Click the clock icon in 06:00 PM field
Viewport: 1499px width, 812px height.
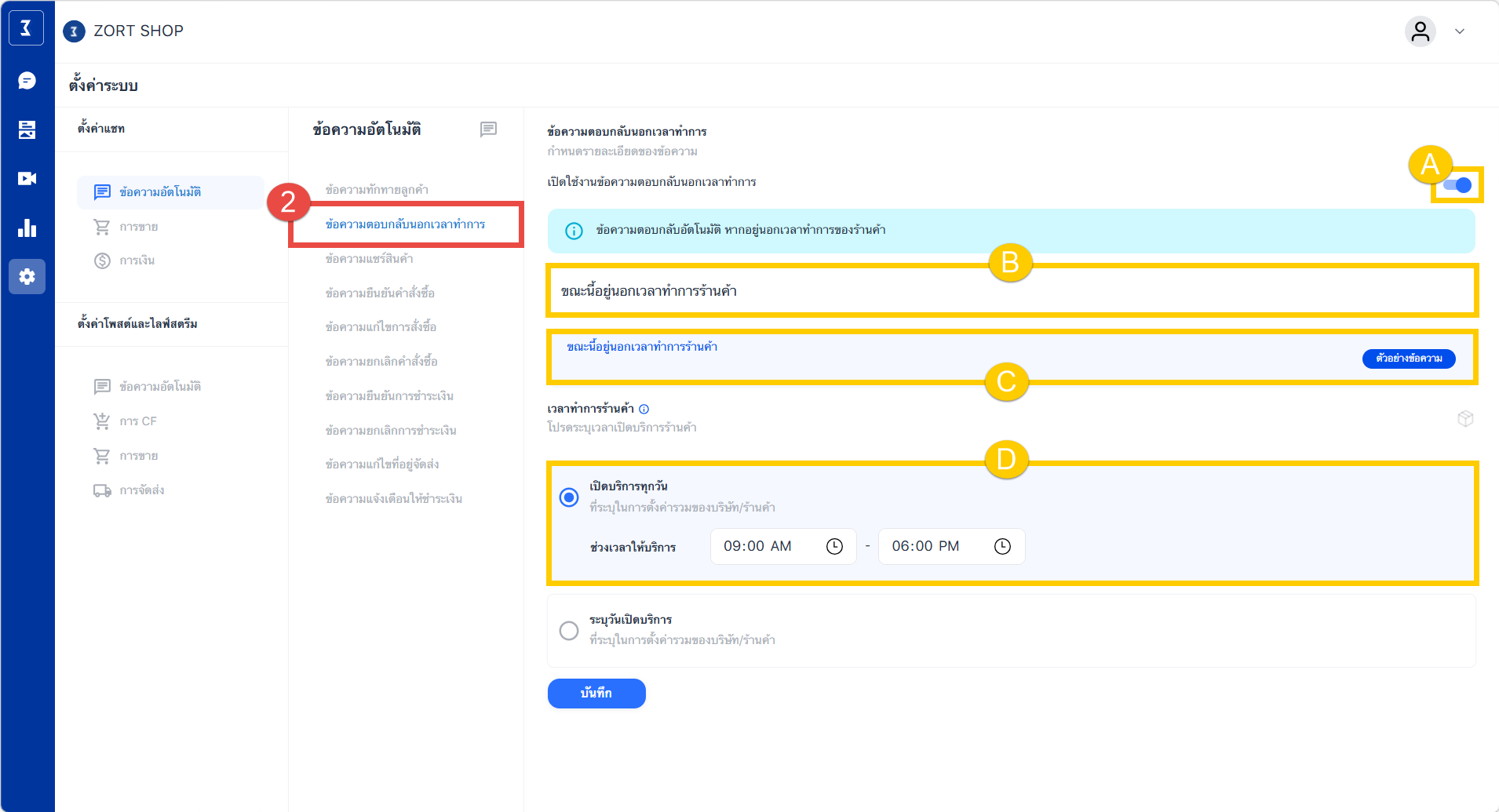tap(1002, 547)
